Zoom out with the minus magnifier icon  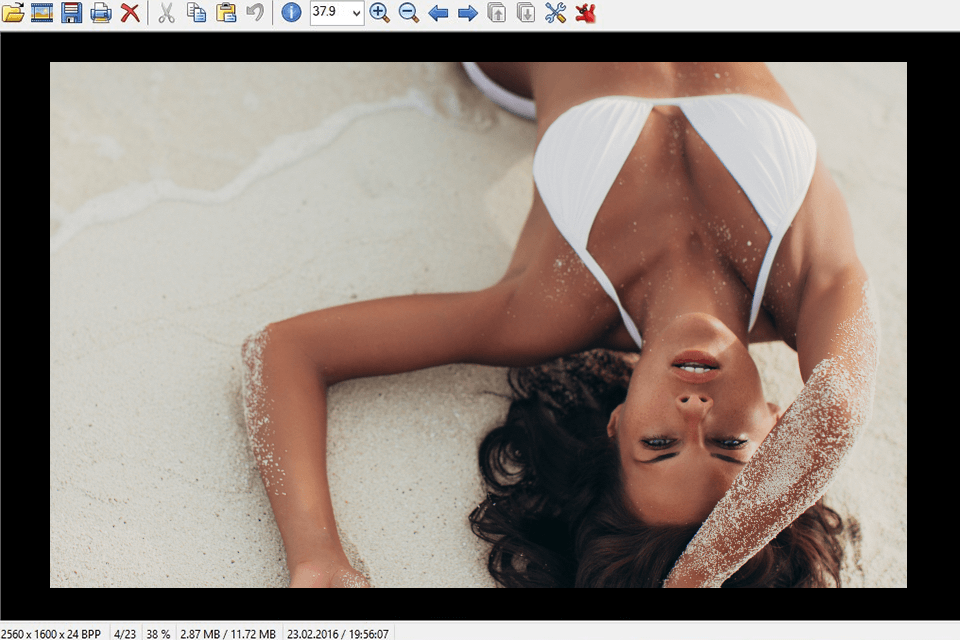[408, 13]
